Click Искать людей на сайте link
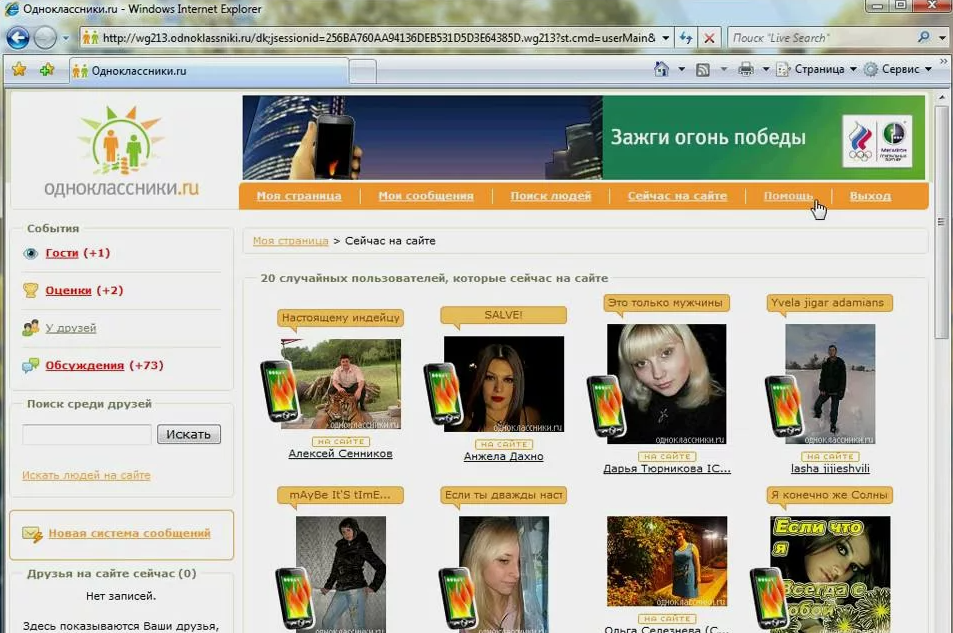 click(86, 476)
